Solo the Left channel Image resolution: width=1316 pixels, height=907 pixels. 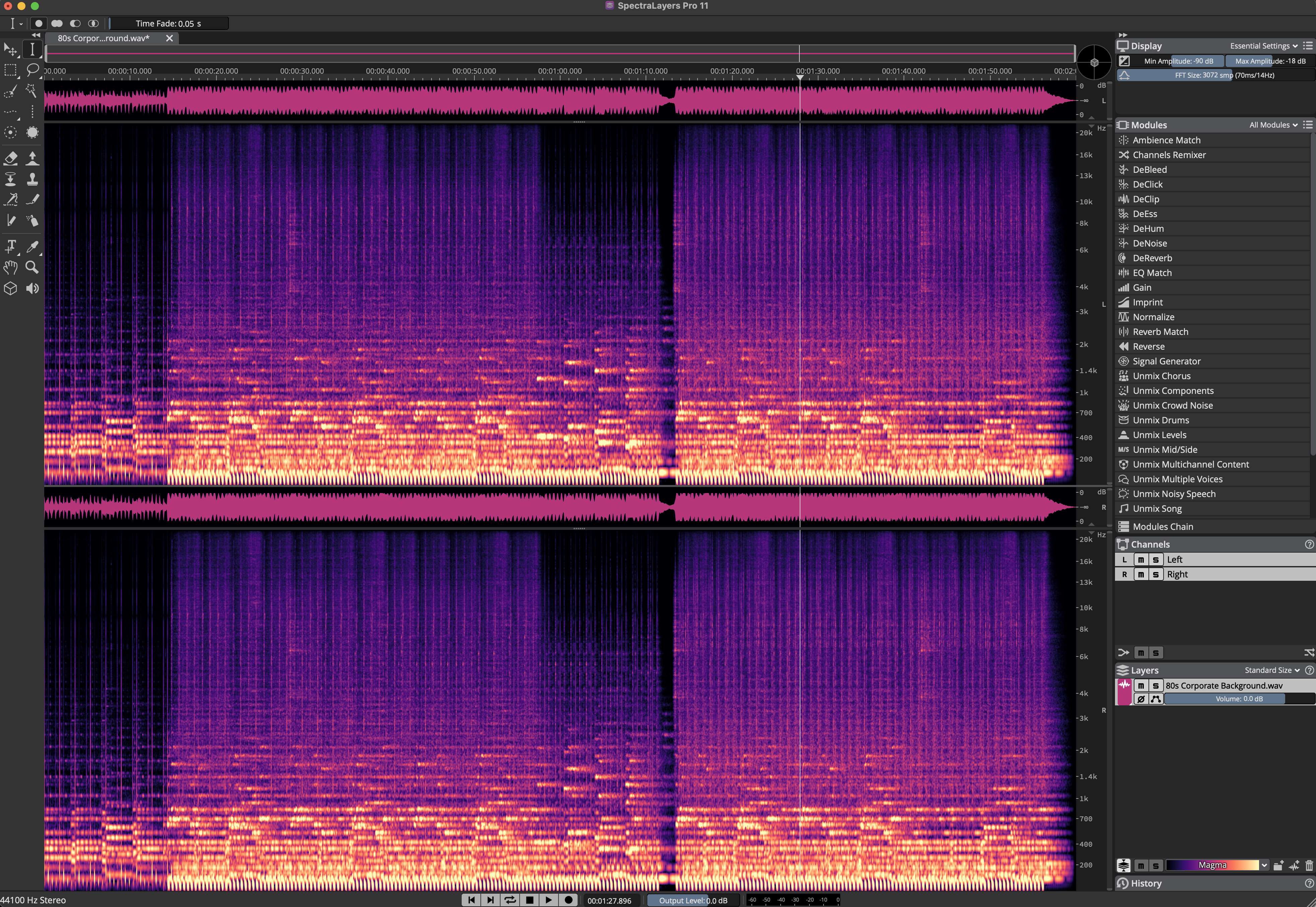[x=1155, y=559]
